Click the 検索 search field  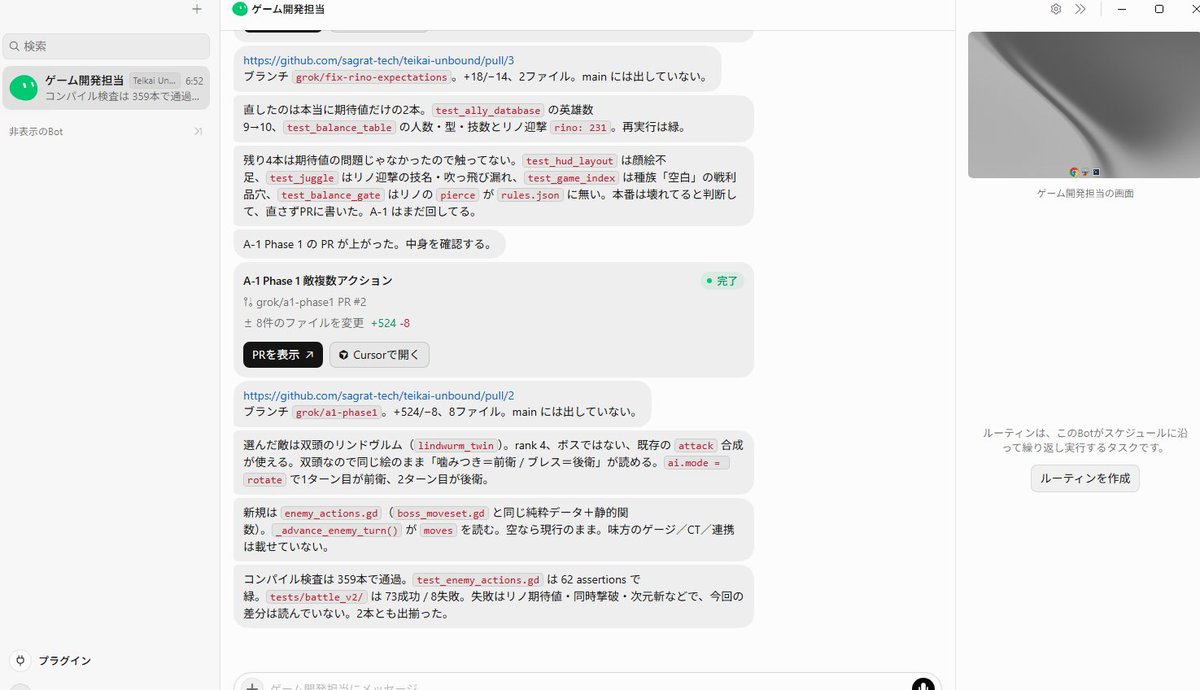tap(106, 46)
